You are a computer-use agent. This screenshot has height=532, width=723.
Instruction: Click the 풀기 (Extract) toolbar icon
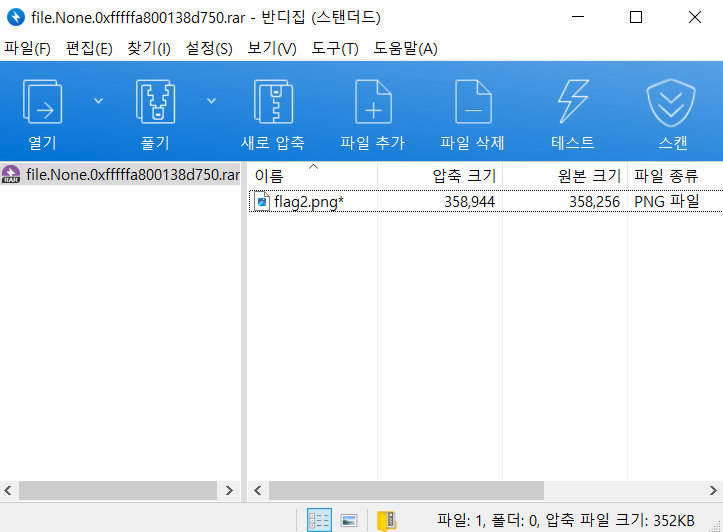[x=155, y=102]
